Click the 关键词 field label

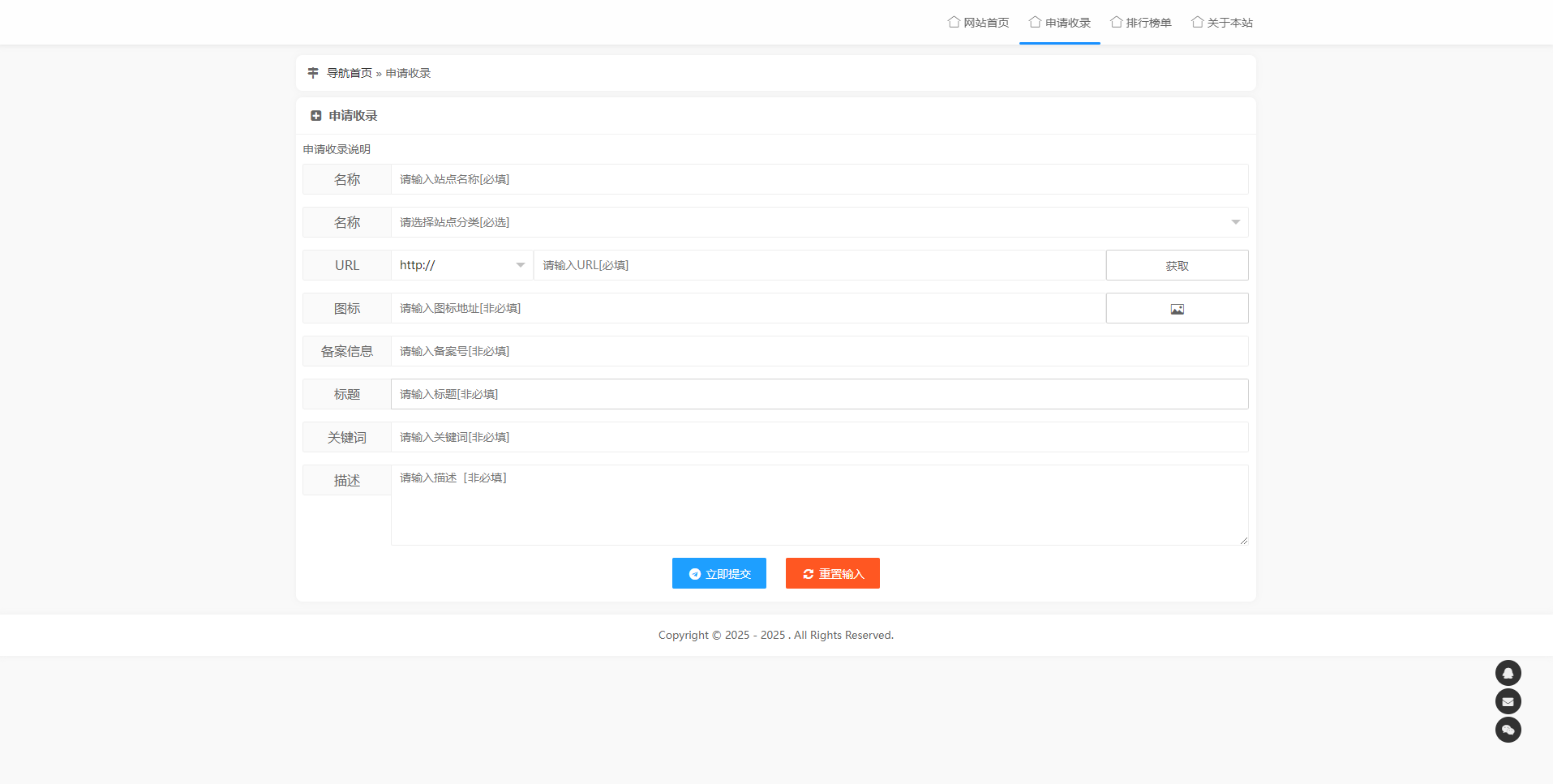tap(347, 437)
